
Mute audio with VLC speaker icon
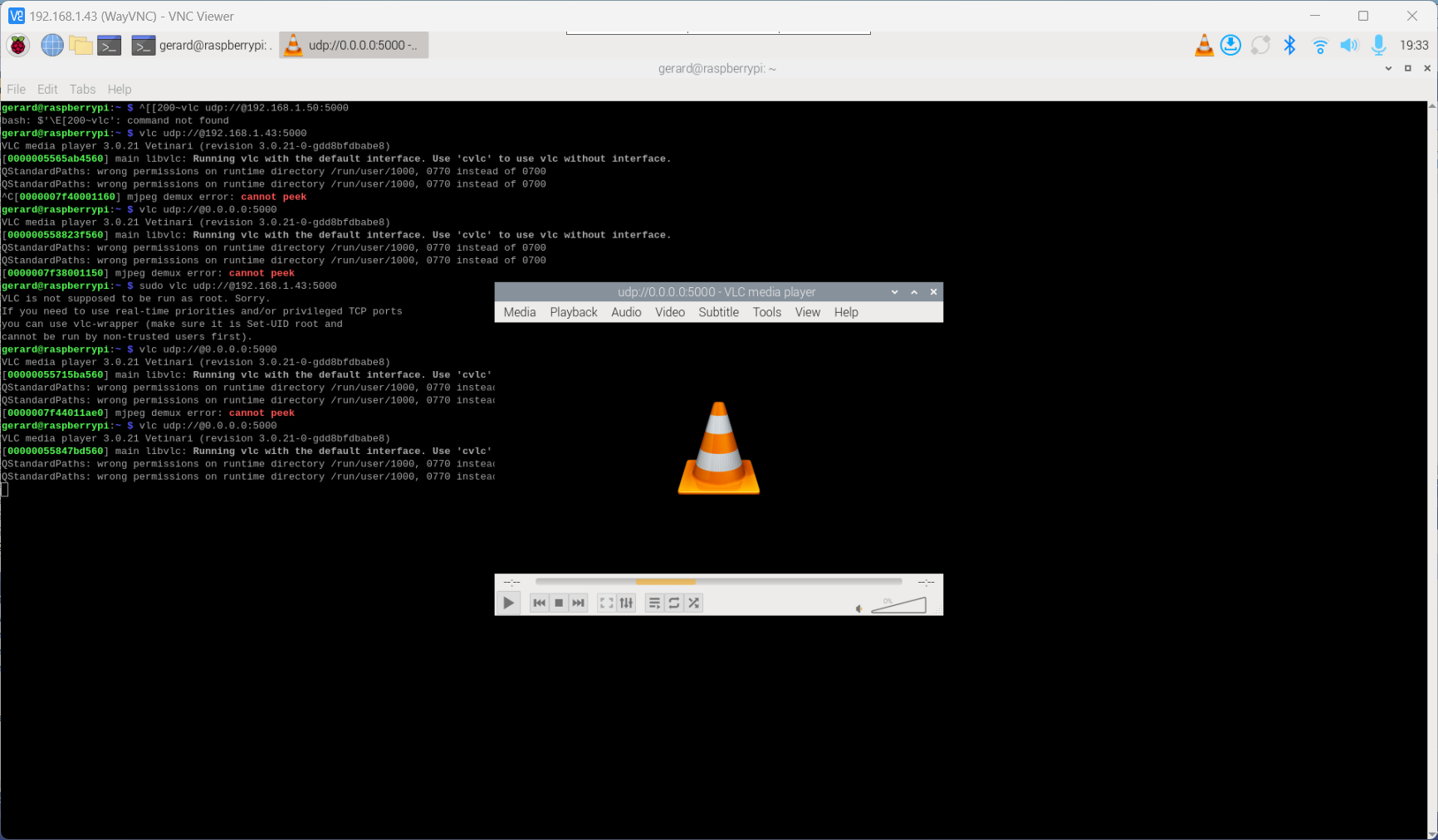coord(859,608)
